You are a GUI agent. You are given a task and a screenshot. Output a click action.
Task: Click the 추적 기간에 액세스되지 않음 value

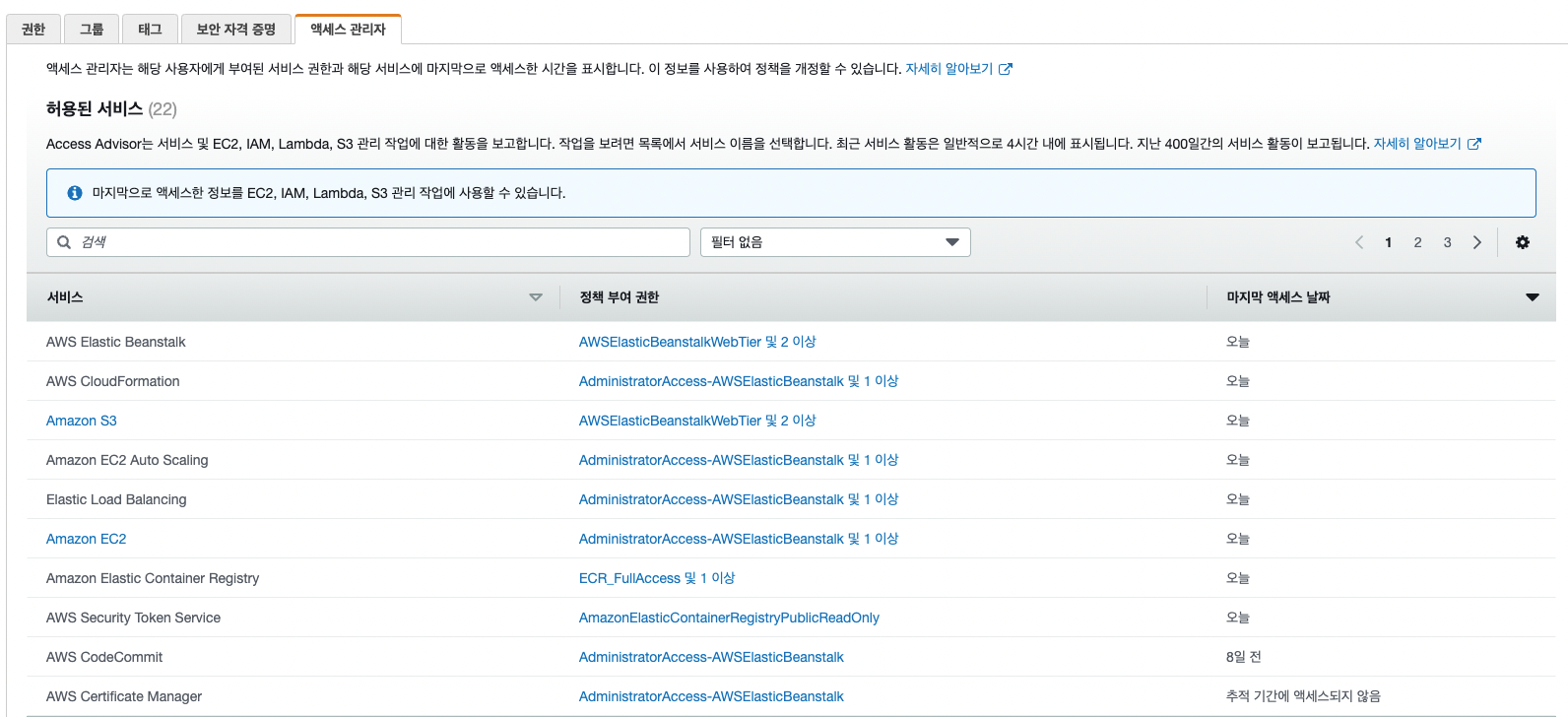click(x=1303, y=696)
